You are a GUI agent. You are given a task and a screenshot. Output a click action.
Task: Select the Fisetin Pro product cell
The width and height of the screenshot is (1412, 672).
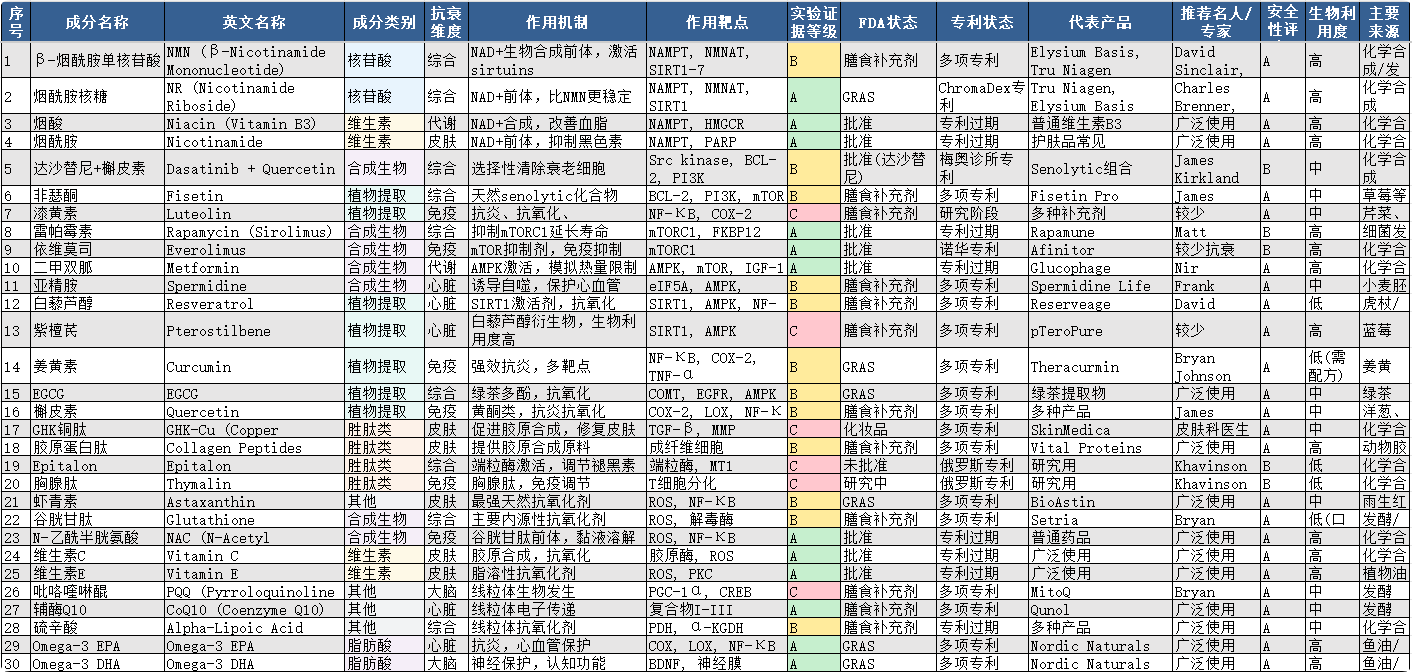[1100, 195]
